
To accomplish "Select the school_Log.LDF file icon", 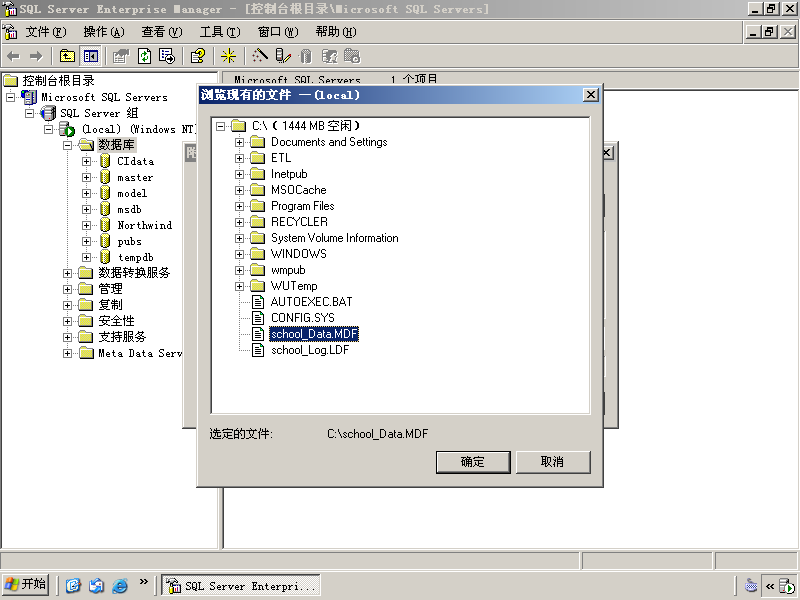I will click(x=259, y=349).
